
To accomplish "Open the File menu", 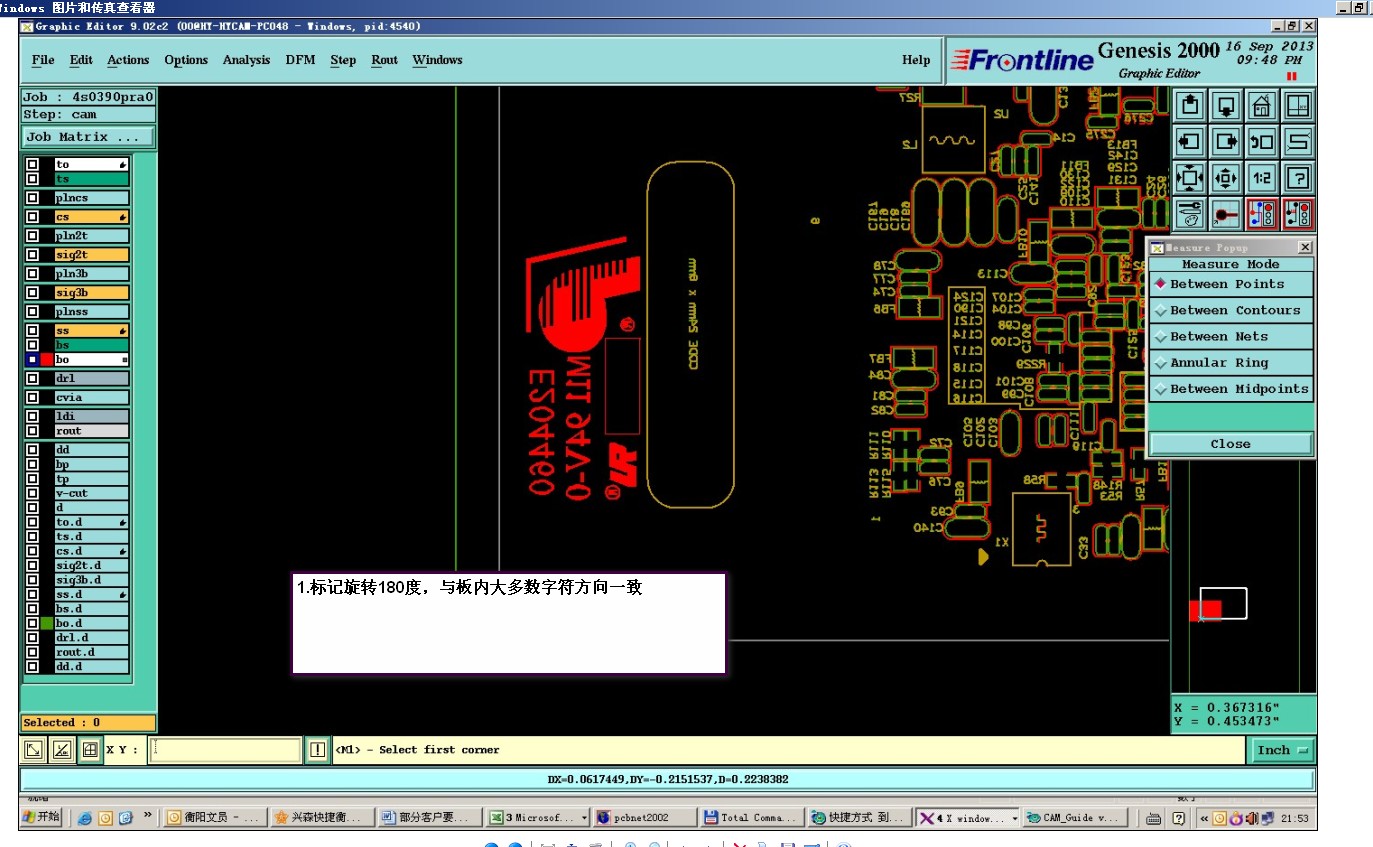I will [x=43, y=60].
